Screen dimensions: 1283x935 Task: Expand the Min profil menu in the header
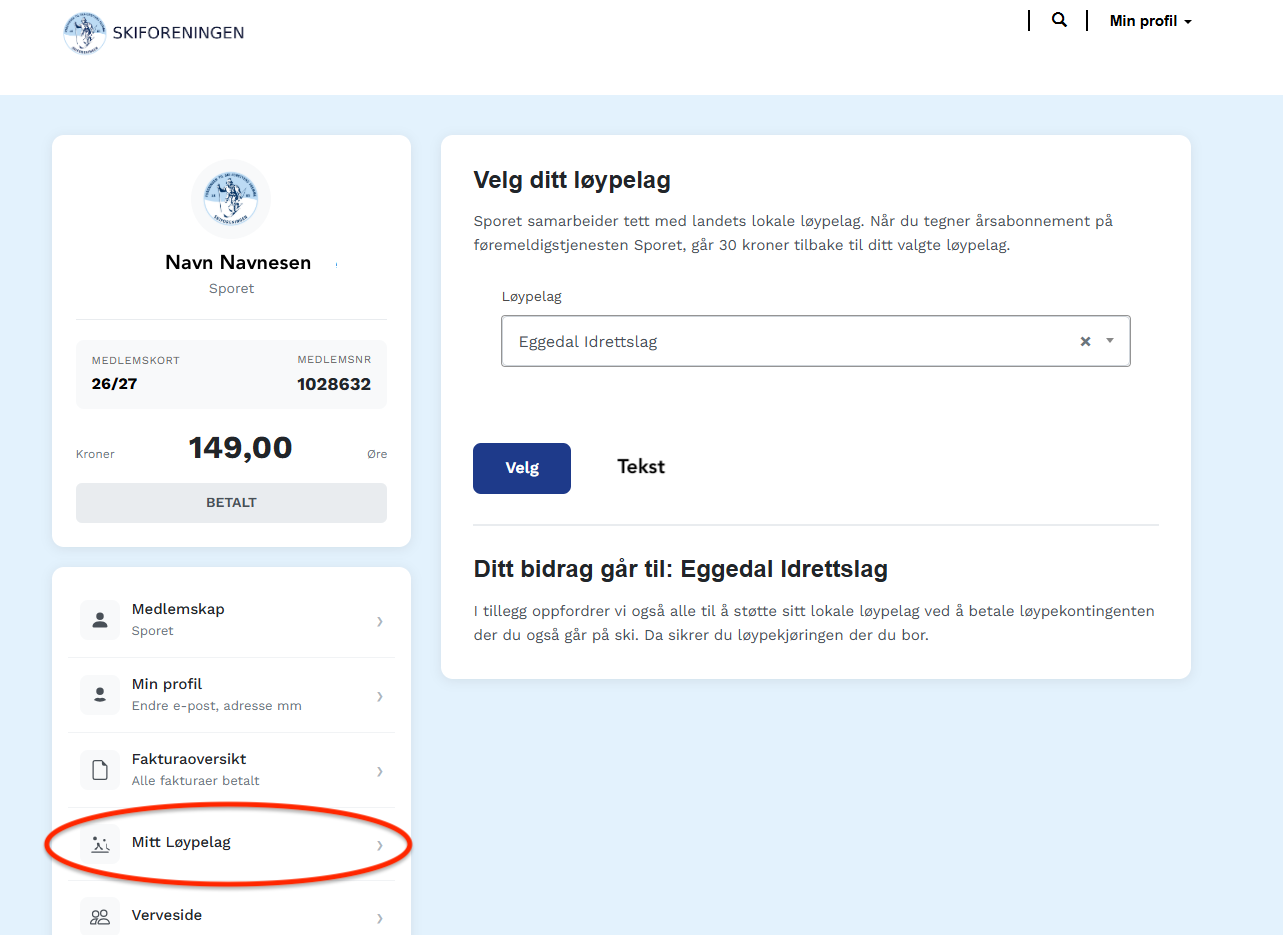pos(1150,20)
